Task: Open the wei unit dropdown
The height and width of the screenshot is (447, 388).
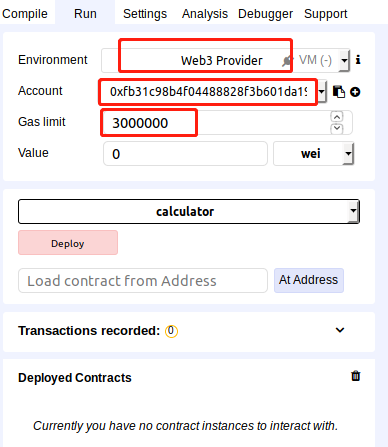Action: click(313, 154)
